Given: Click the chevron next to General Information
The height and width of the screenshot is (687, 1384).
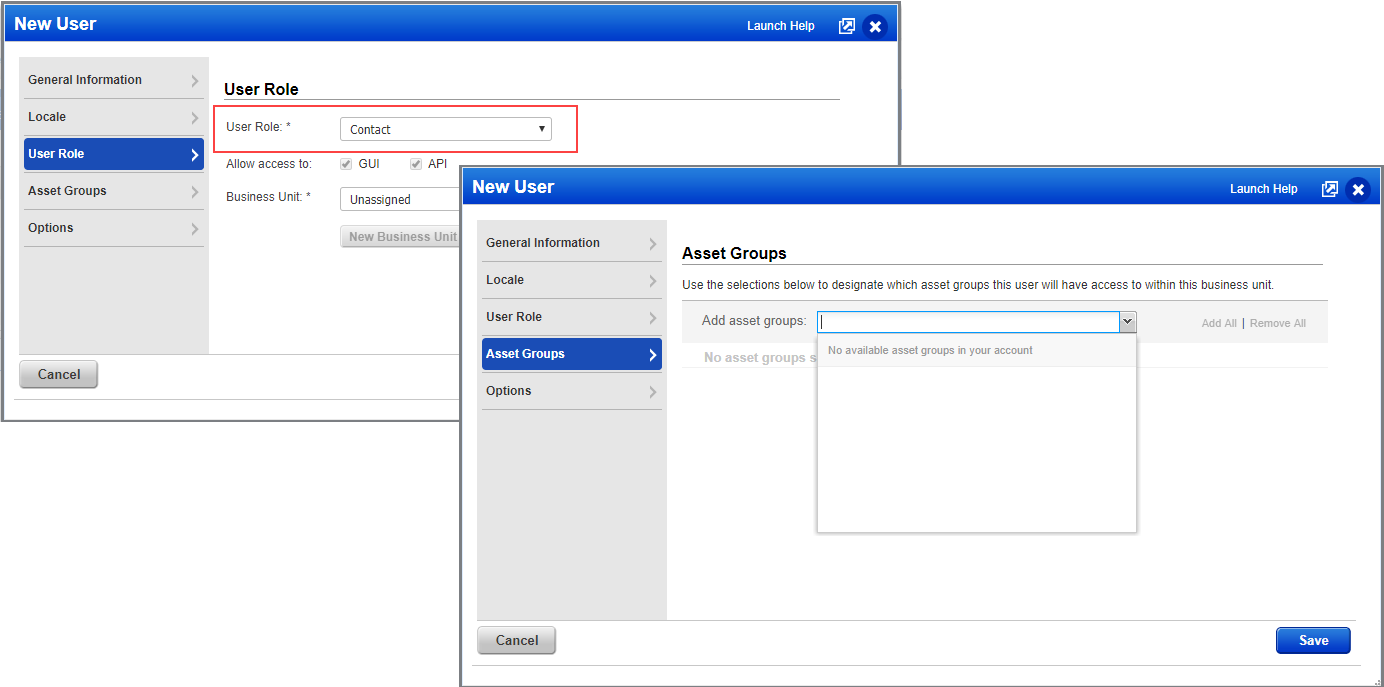Looking at the screenshot, I should (194, 80).
